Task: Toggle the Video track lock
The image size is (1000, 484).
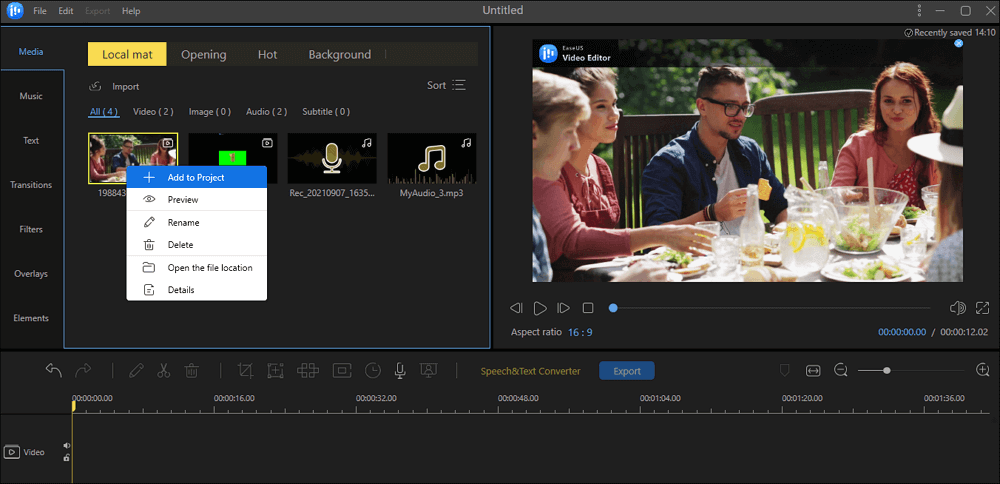Action: click(67, 458)
